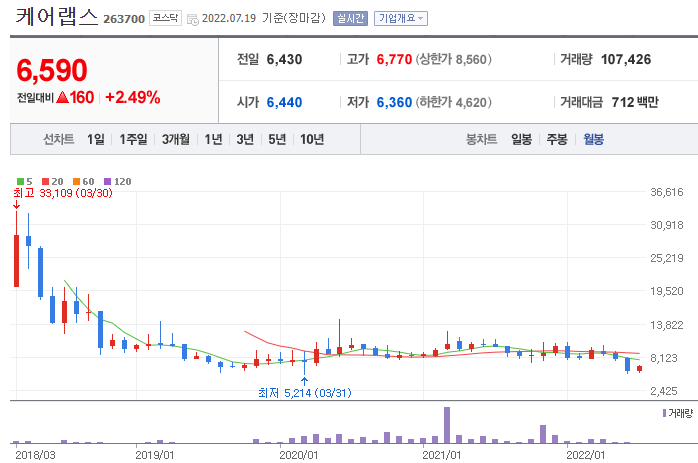Viewport: 698px width, 463px height.
Task: Click the 최저 5,214 (03/31) chart label
Action: pyautogui.click(x=305, y=393)
